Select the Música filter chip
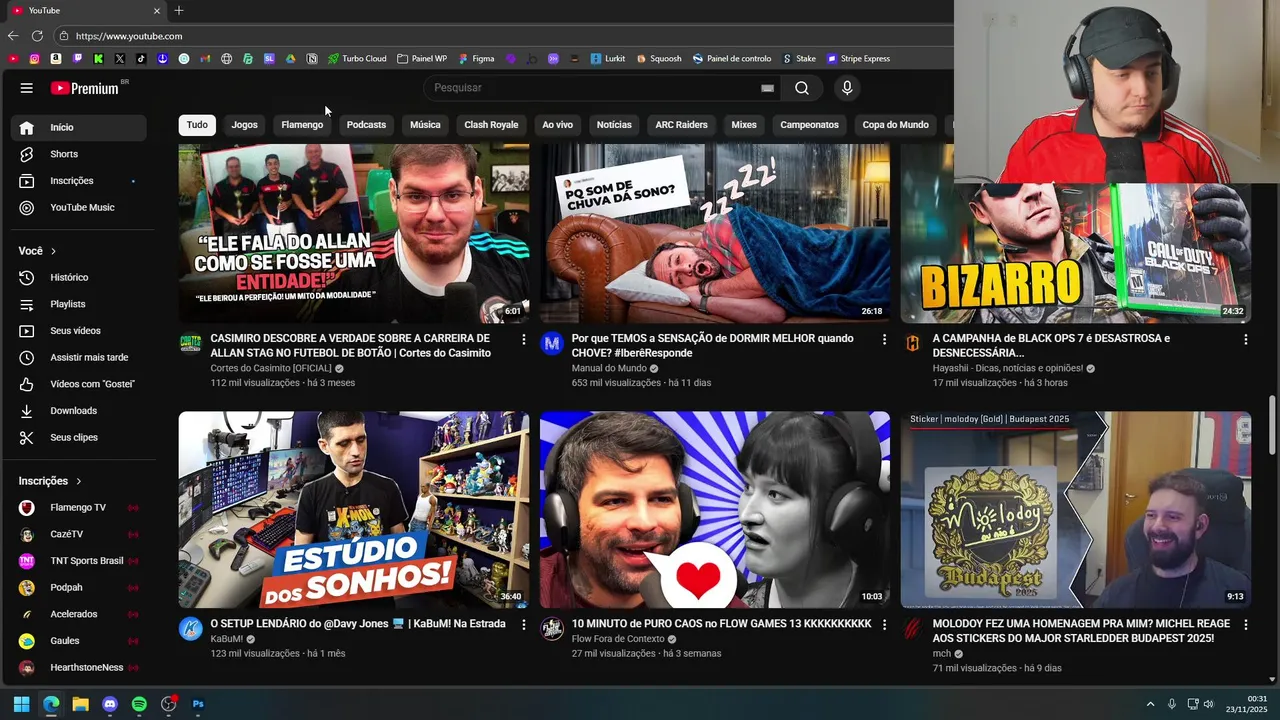1280x720 pixels. [425, 125]
